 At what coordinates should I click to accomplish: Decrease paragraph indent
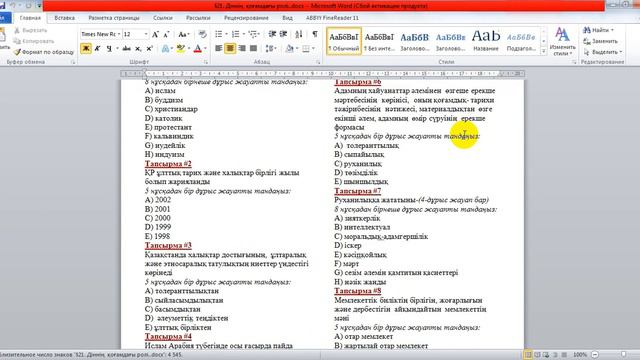[272, 34]
